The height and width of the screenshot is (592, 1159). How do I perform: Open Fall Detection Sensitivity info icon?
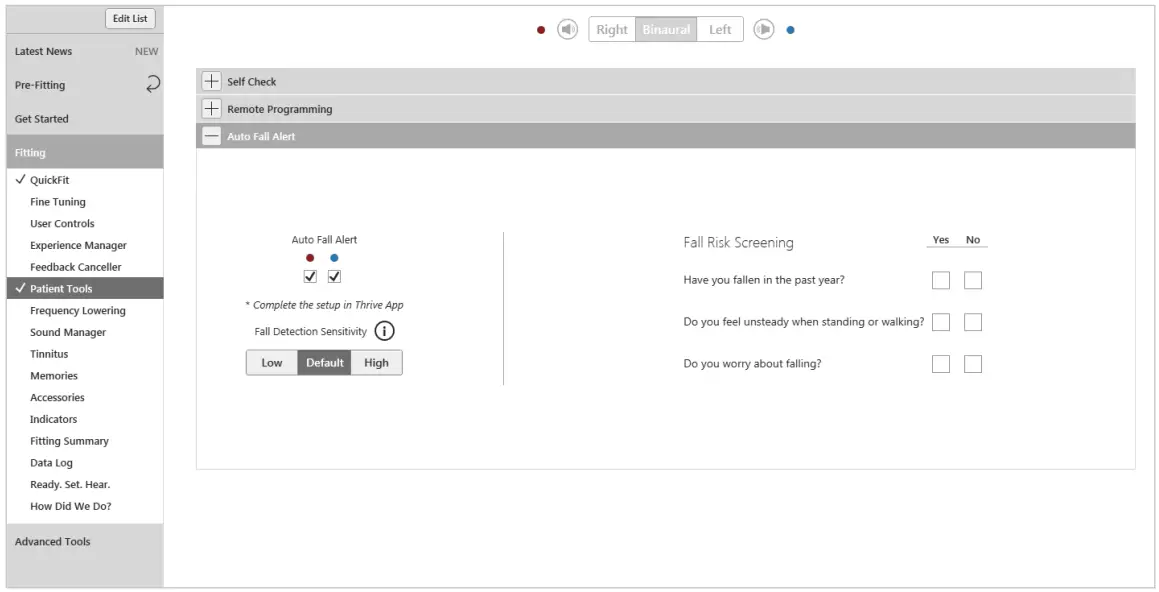pyautogui.click(x=384, y=330)
